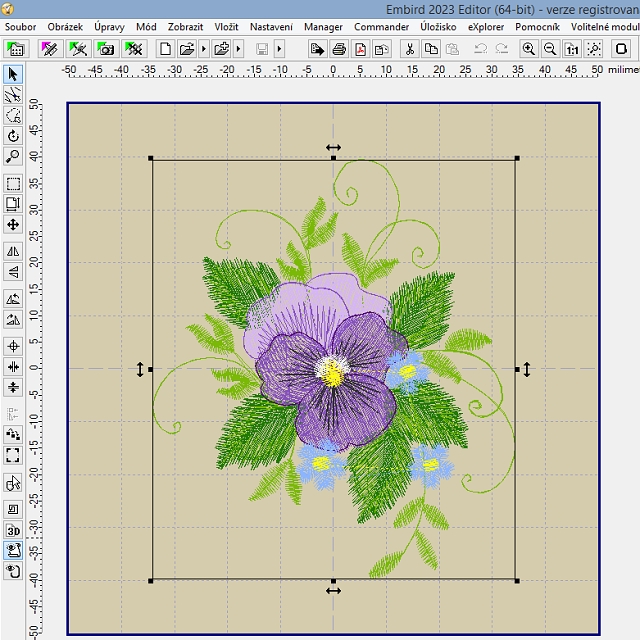Image resolution: width=640 pixels, height=640 pixels.
Task: Click the scissors cut icon
Action: click(409, 48)
